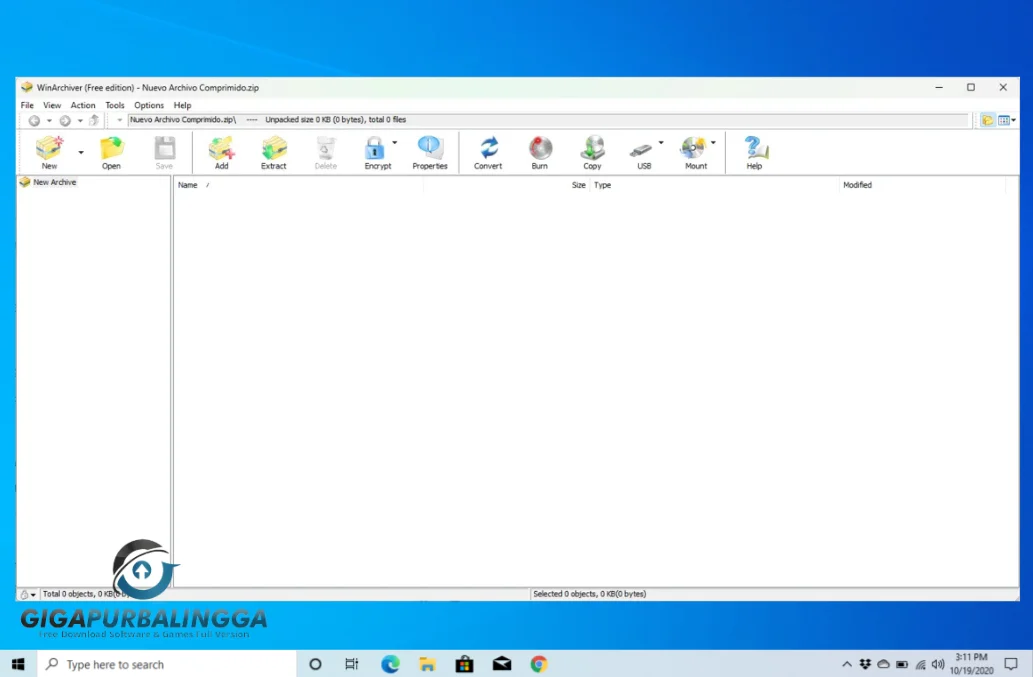Encrypt the archive using the Encrypt icon
The image size is (1033, 677).
(378, 150)
